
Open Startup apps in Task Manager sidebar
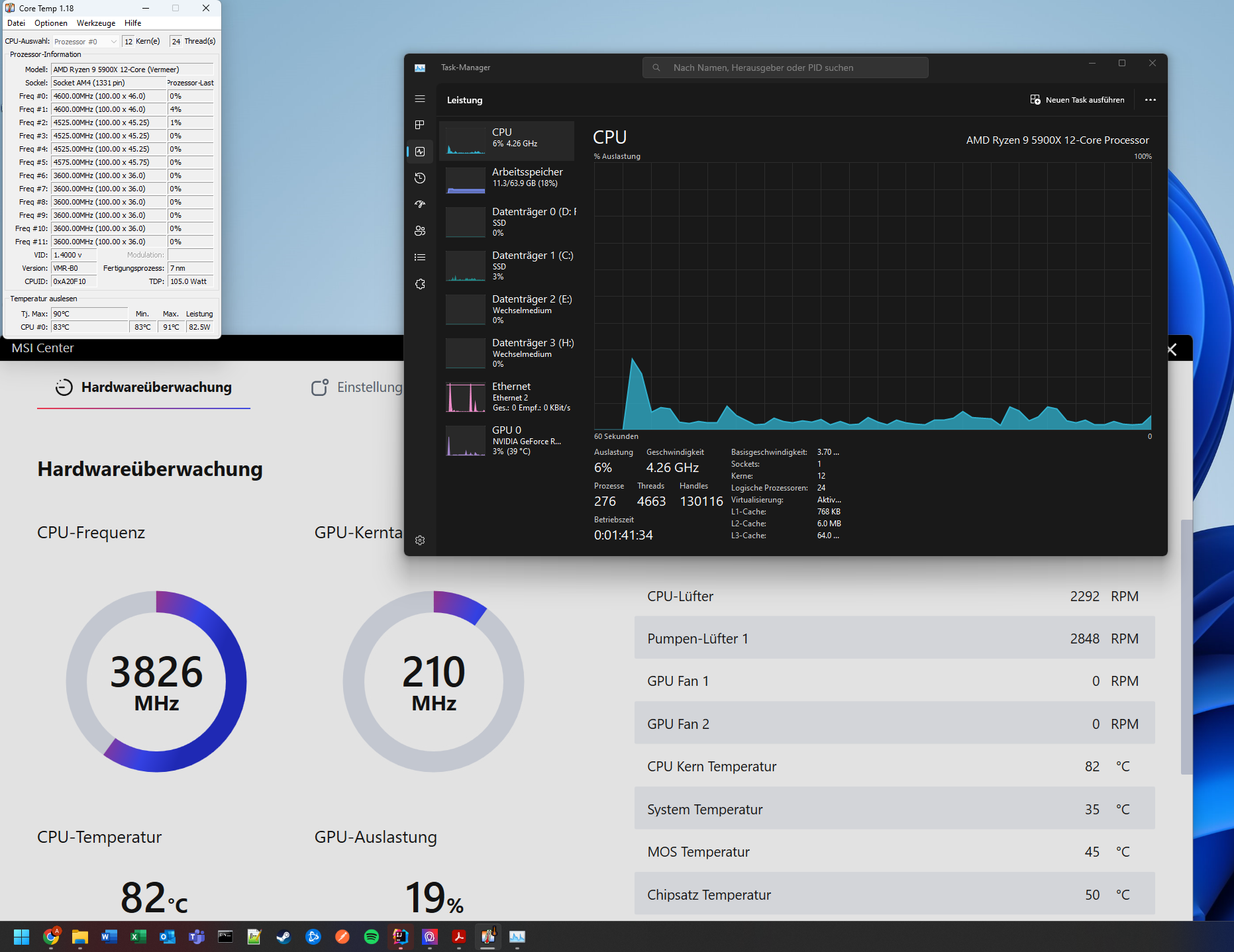click(x=420, y=205)
